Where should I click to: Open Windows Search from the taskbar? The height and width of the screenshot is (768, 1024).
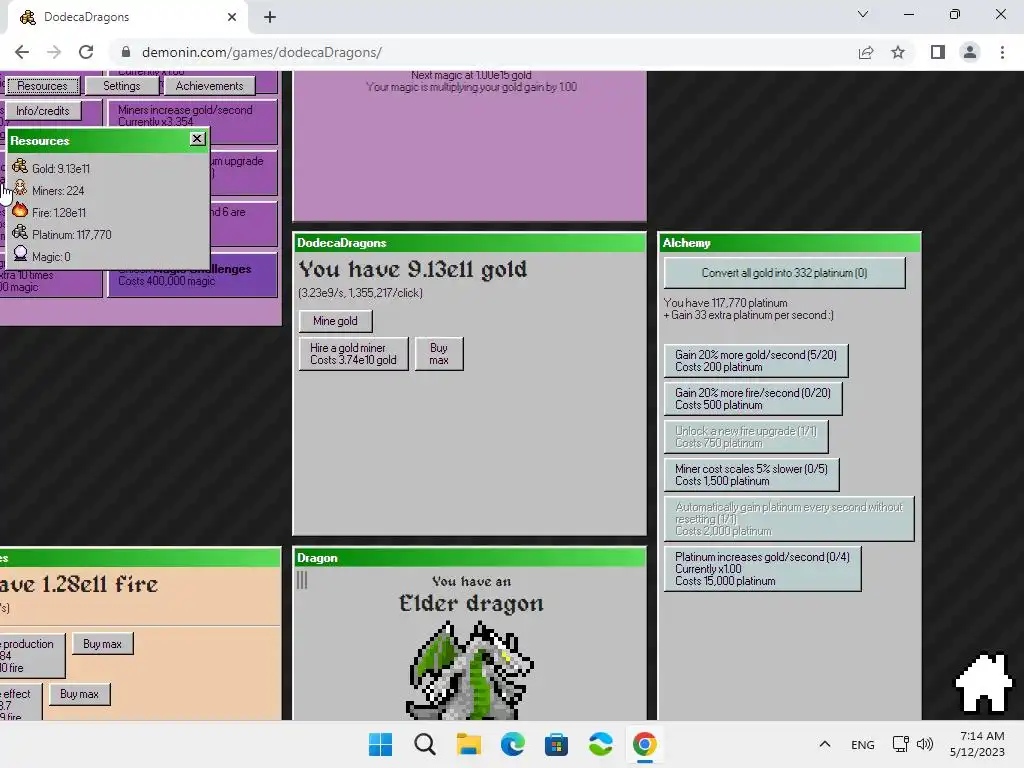click(x=424, y=744)
